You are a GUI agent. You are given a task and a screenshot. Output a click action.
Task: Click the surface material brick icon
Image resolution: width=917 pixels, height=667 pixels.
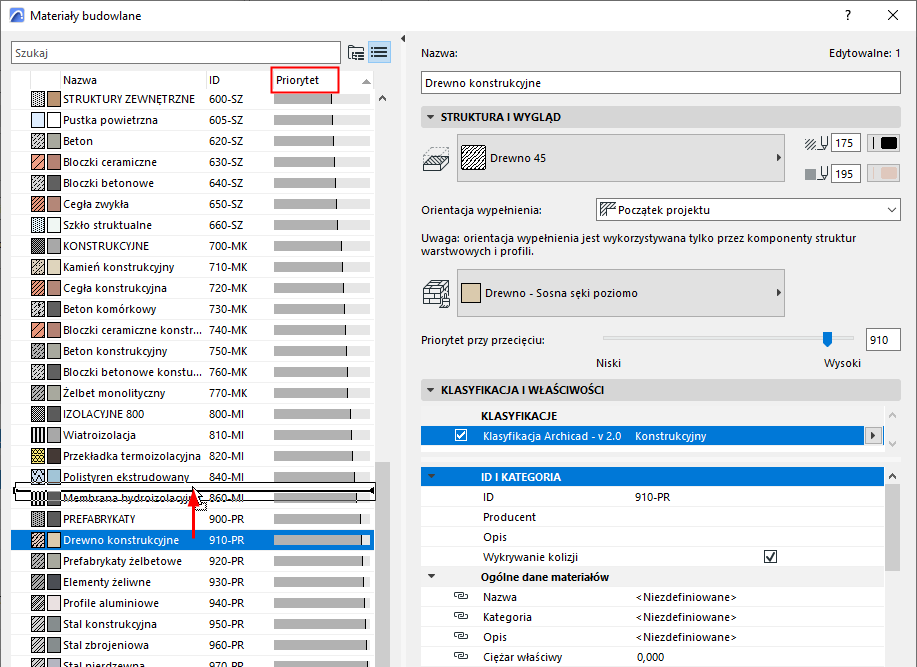(x=436, y=293)
